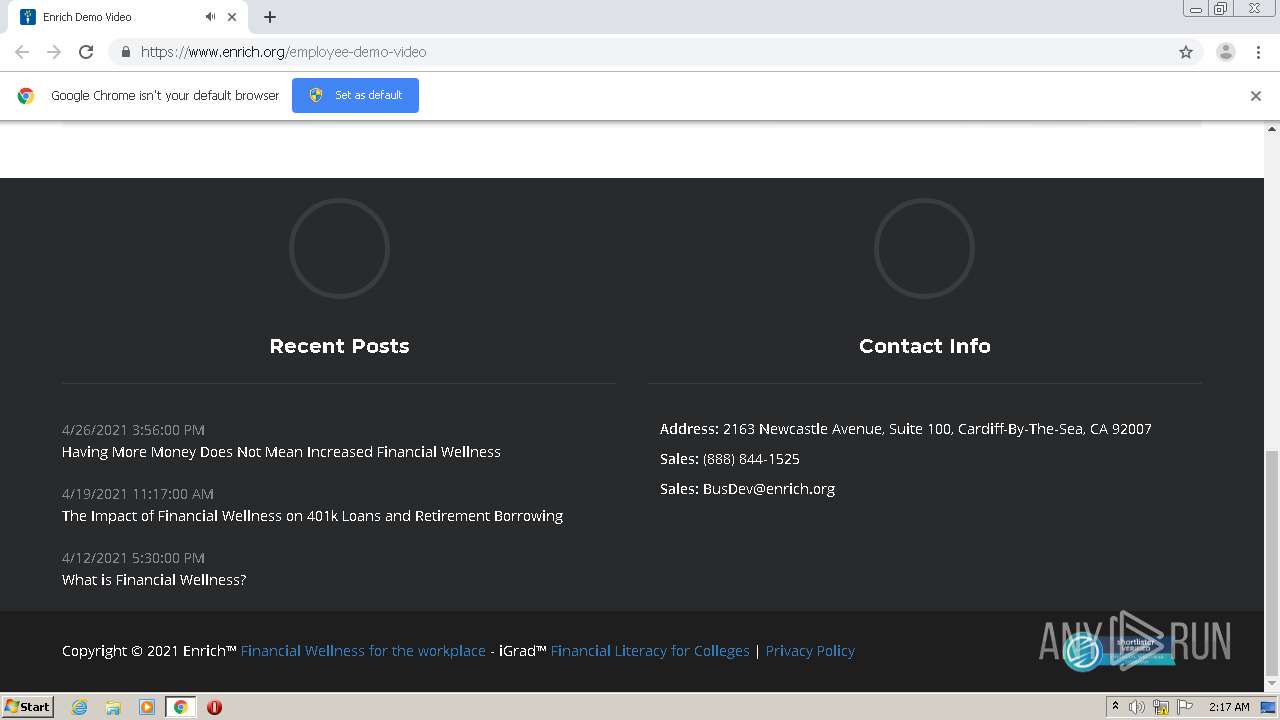This screenshot has height=720, width=1280.
Task: Open Windows Media Player from taskbar
Action: [x=147, y=707]
